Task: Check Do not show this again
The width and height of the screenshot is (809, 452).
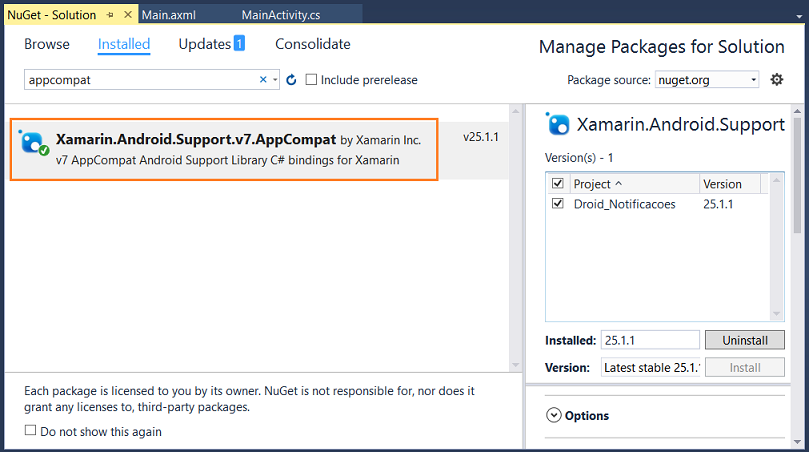Action: (30, 430)
